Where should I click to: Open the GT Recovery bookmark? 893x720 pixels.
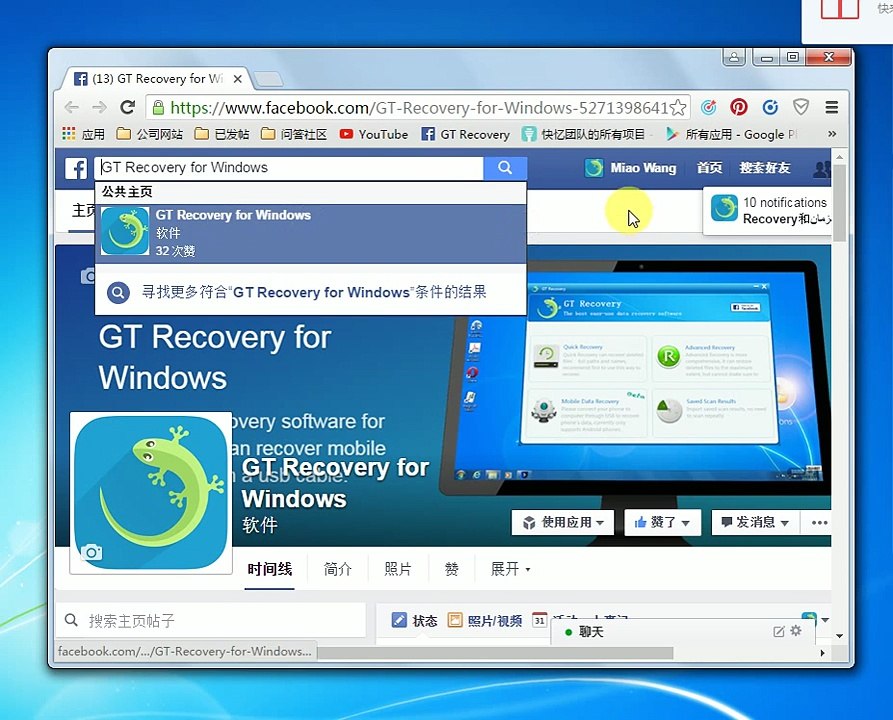[465, 134]
